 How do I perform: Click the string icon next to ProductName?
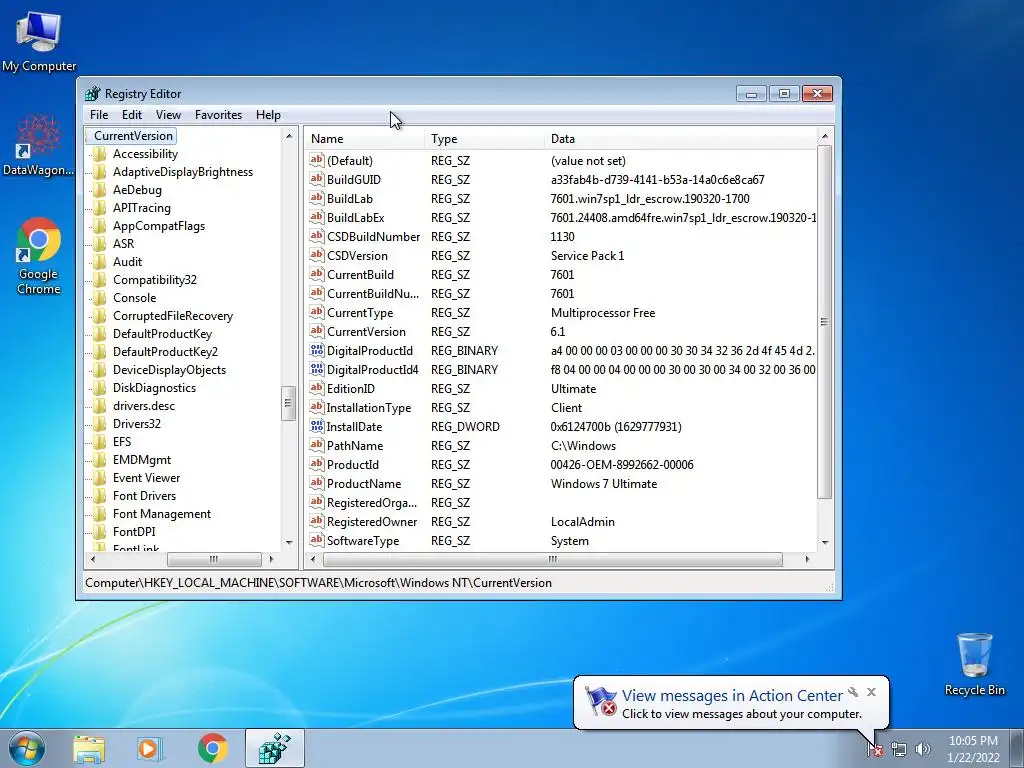317,483
